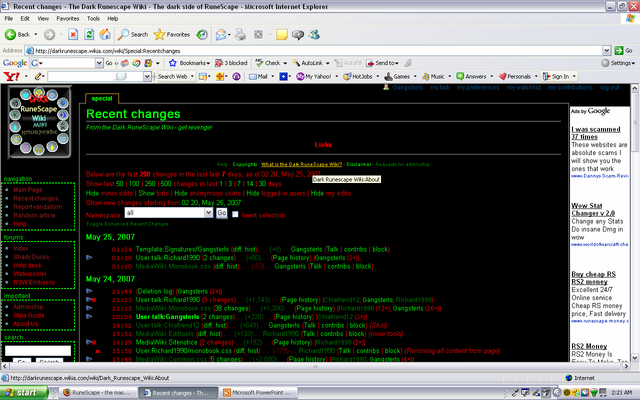Click the speech bubble toolbar icon

(298, 35)
